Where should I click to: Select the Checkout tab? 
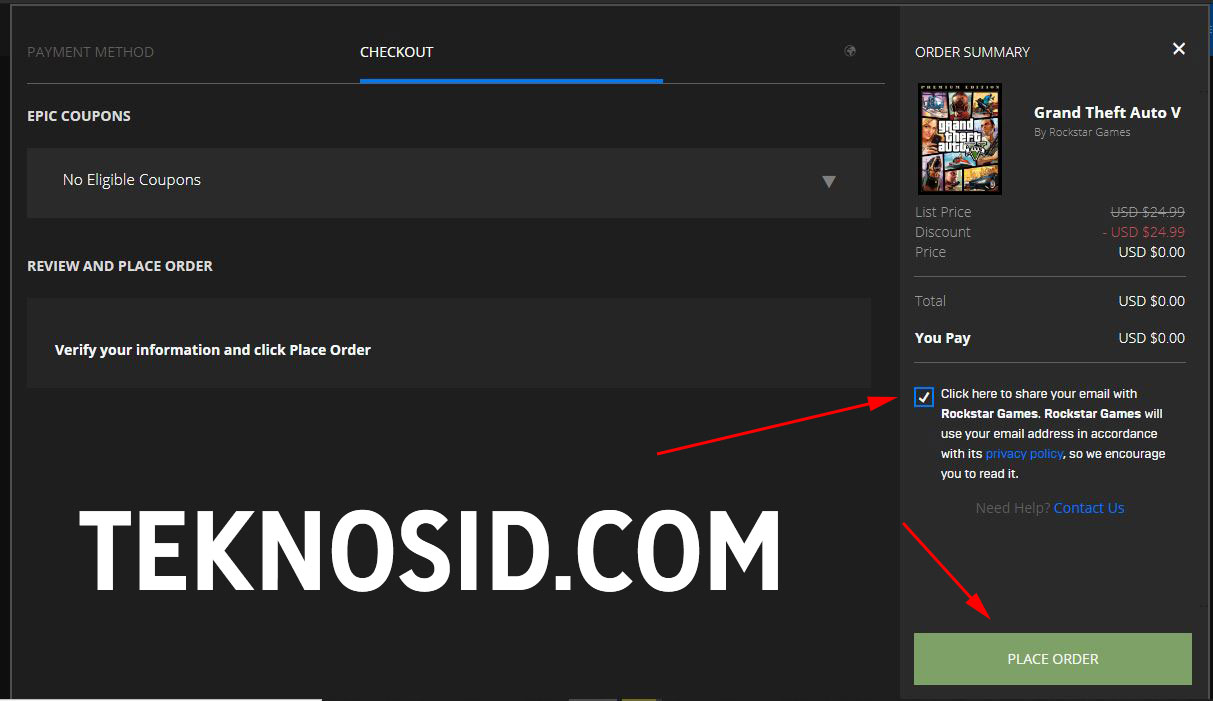point(396,52)
